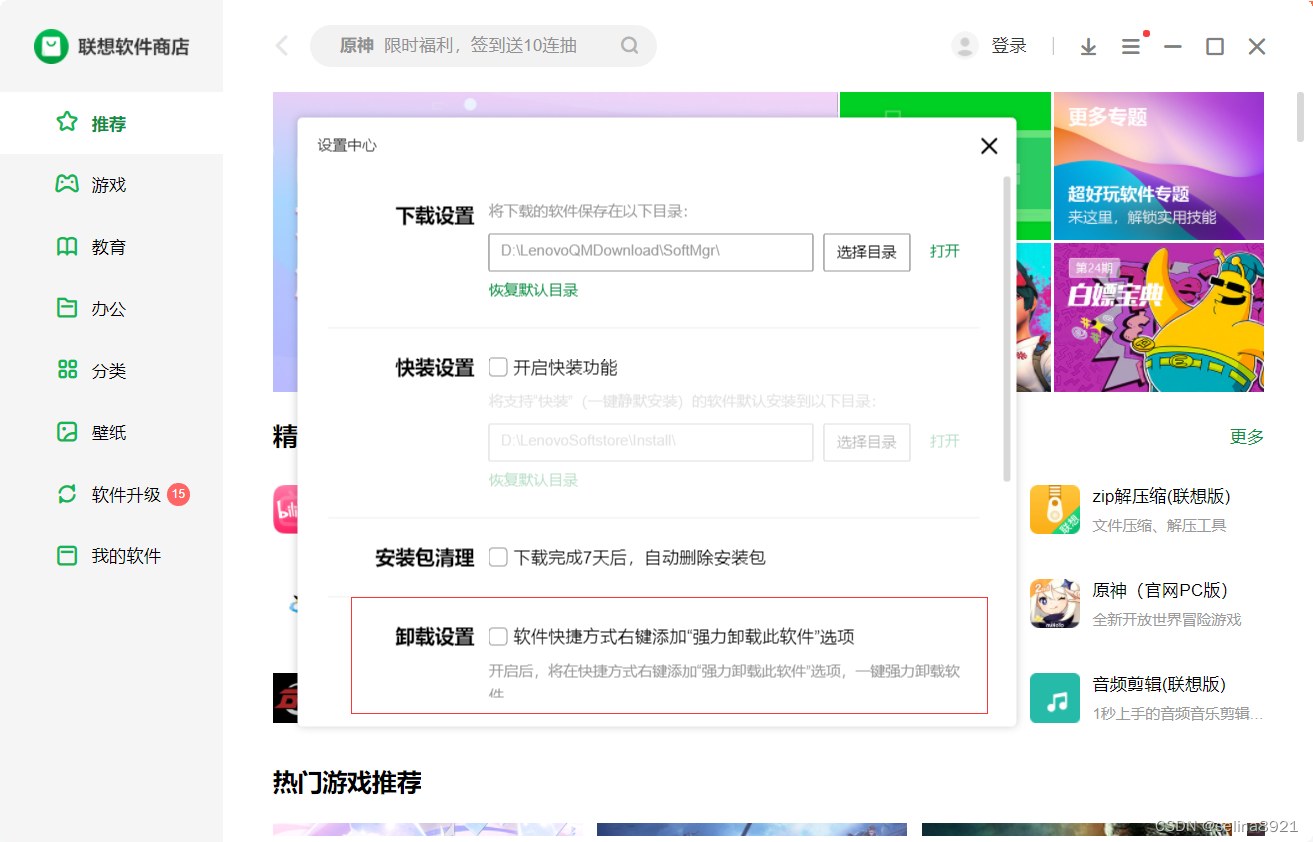Click the 音频剪辑(联想版) app title
The height and width of the screenshot is (842, 1313).
1159,684
